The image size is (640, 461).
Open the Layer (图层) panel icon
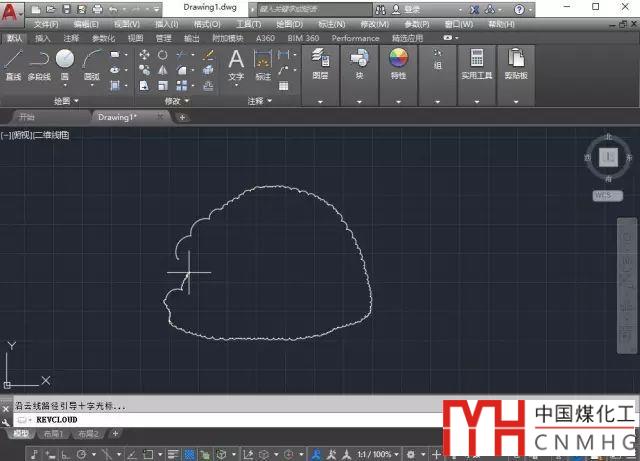pos(320,60)
